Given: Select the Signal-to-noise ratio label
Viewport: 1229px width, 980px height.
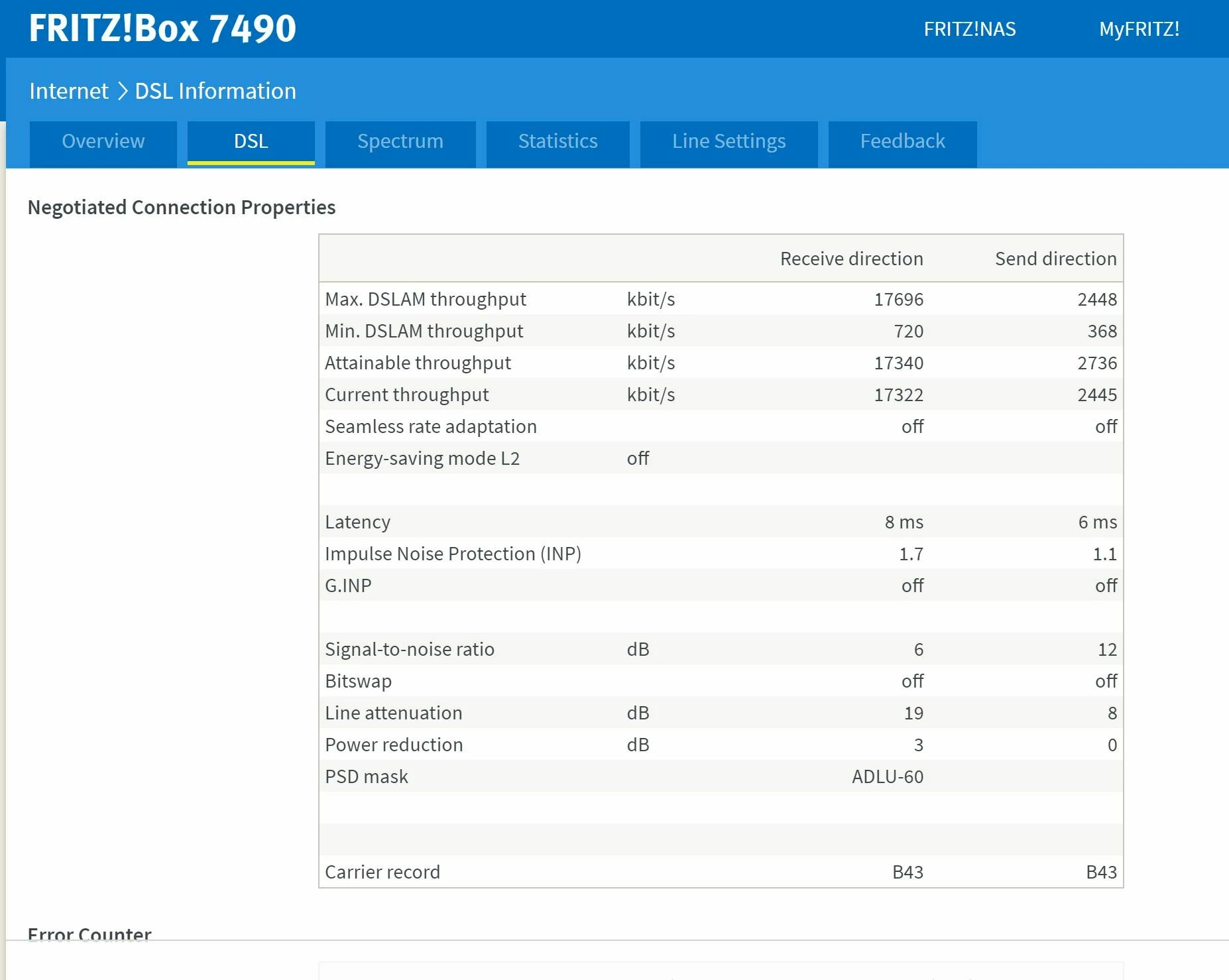Looking at the screenshot, I should click(x=410, y=649).
